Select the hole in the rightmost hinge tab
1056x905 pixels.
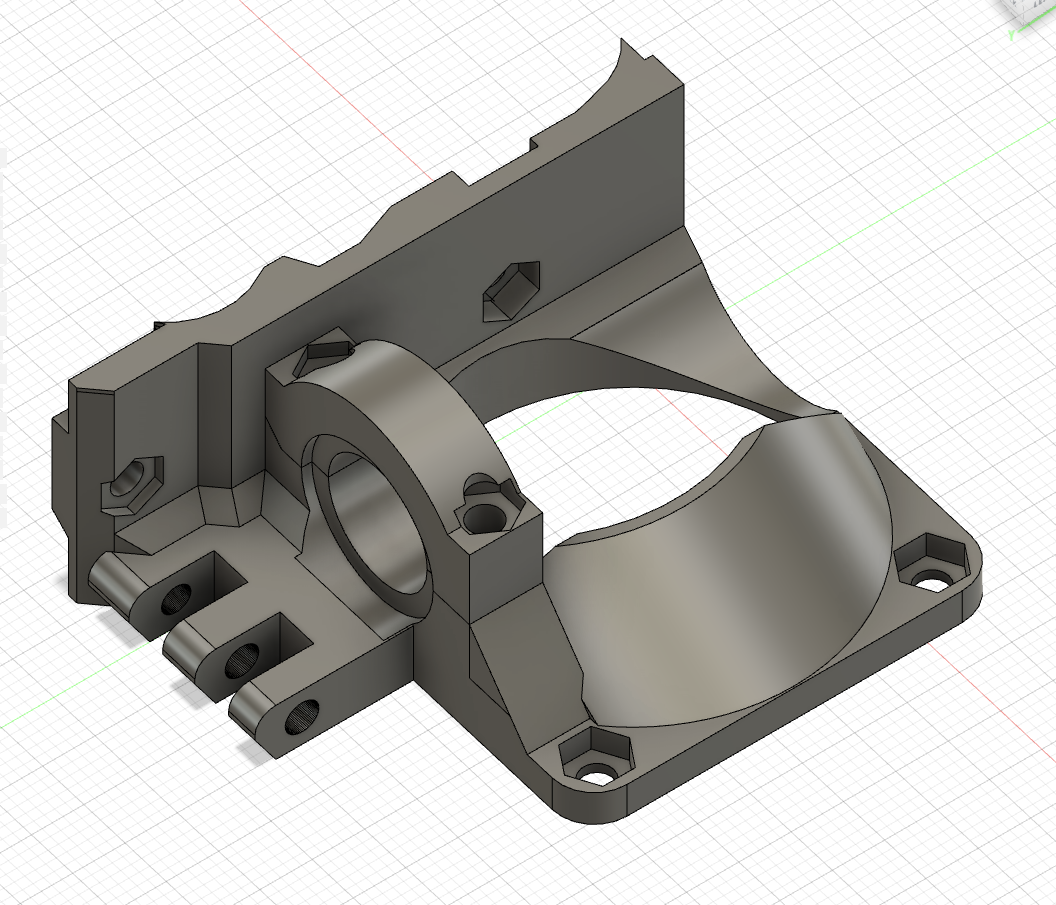(303, 718)
